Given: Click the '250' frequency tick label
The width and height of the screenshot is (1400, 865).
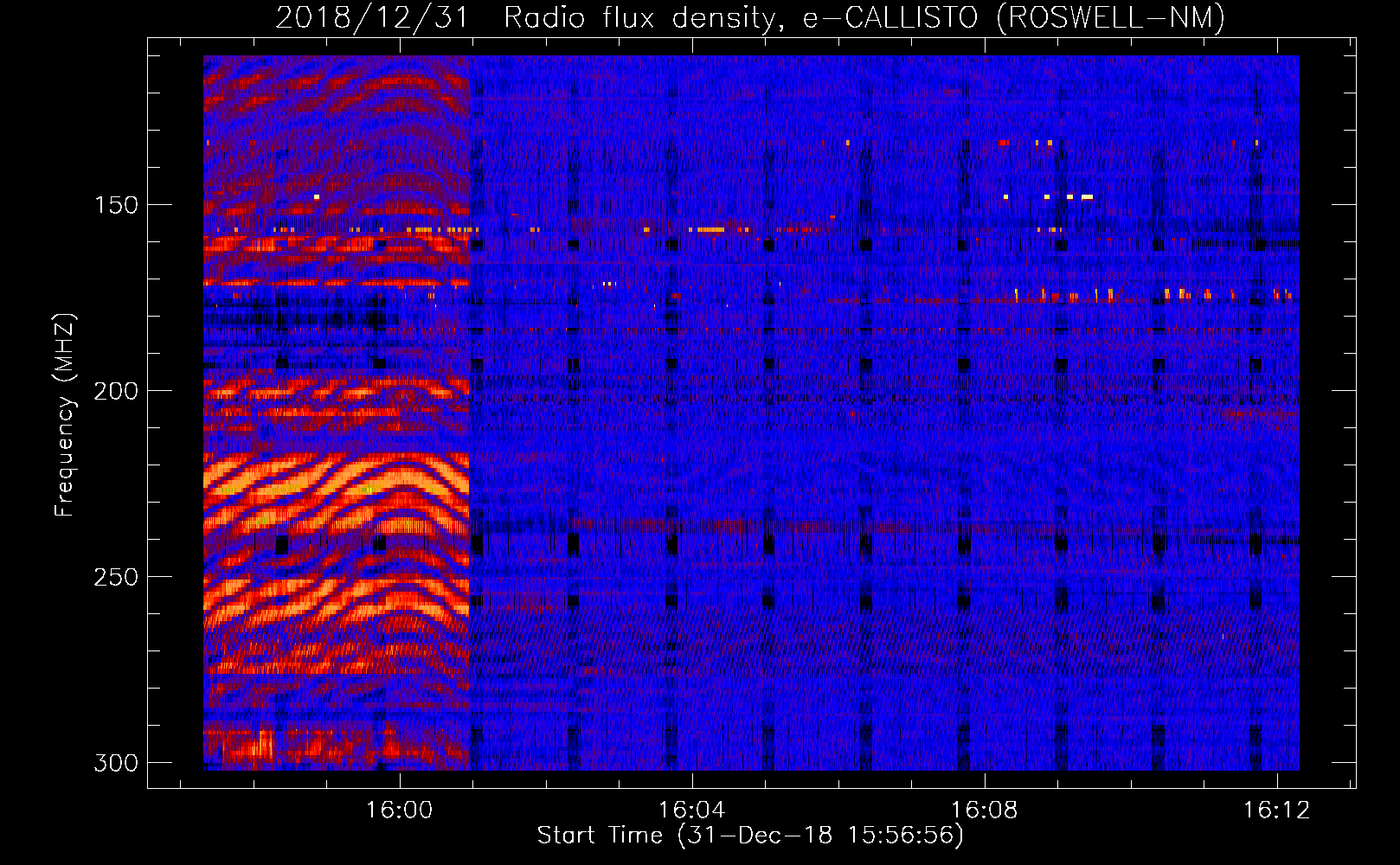Looking at the screenshot, I should click(x=115, y=577).
